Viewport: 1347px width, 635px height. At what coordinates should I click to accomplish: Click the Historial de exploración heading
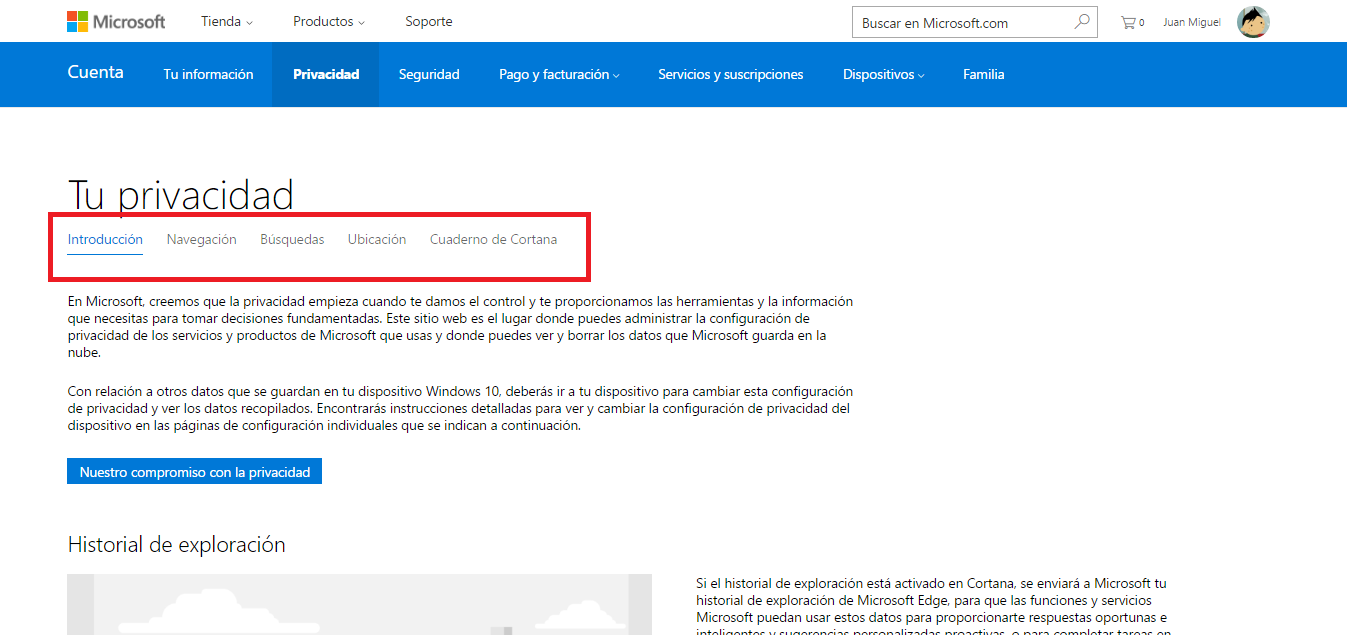[x=177, y=545]
